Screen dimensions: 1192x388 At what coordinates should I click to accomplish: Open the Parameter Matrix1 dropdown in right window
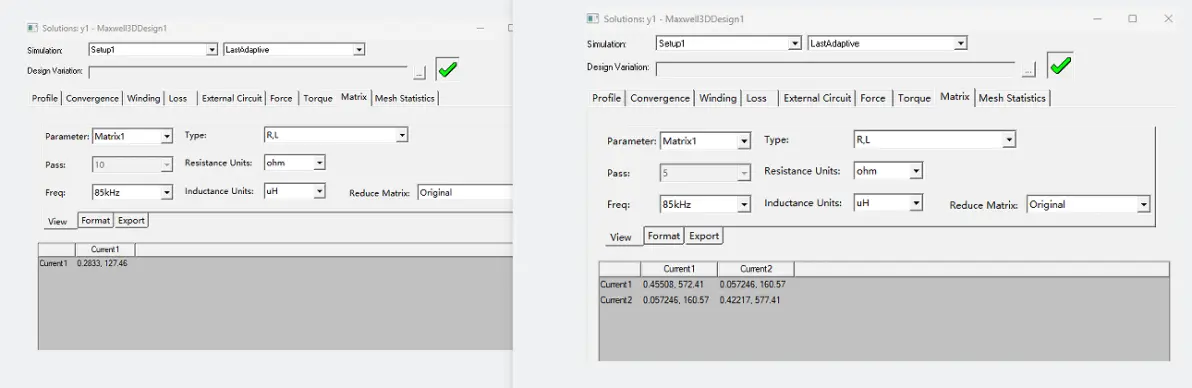click(744, 142)
